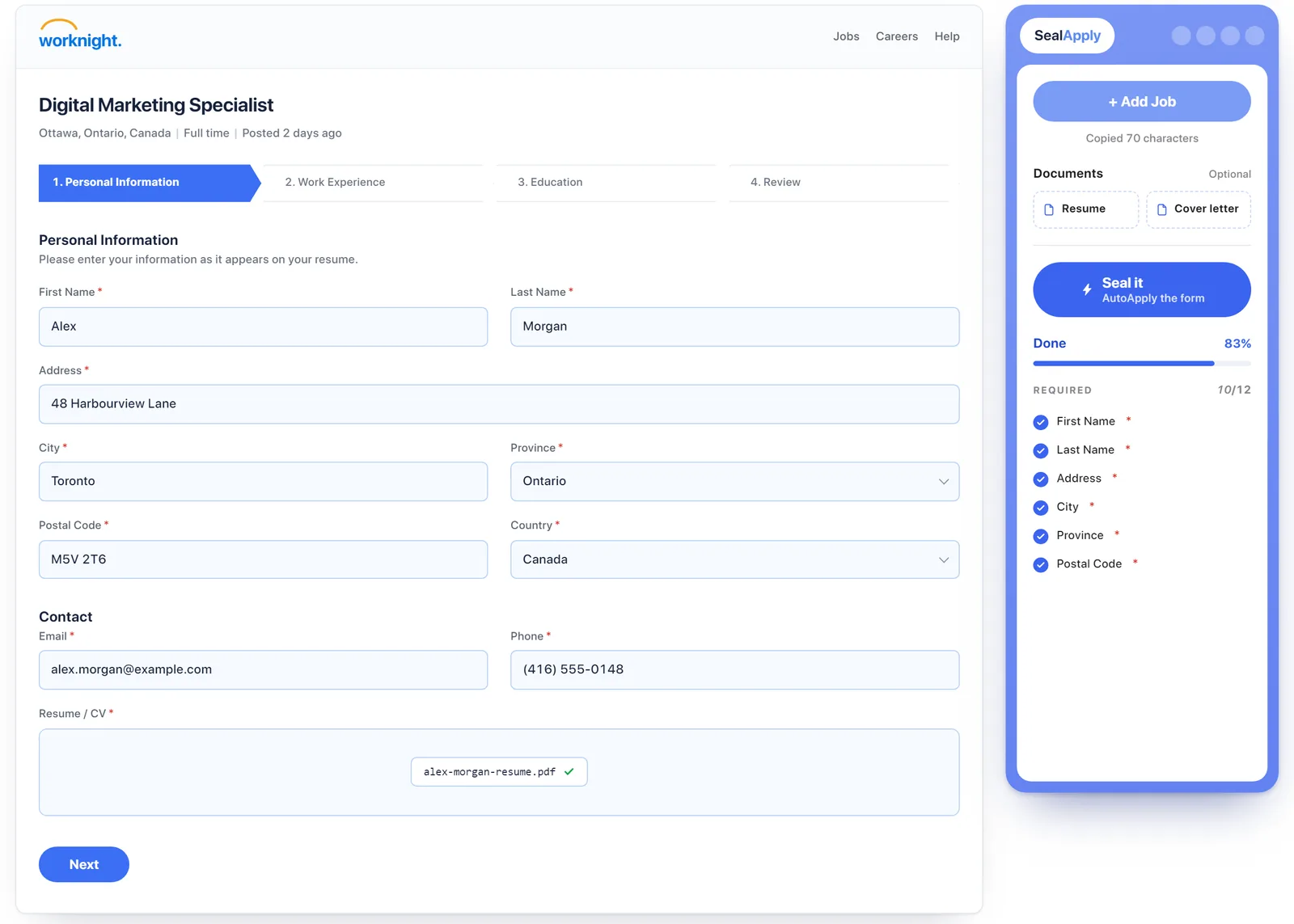Click the SealApply logo badge

(1067, 36)
